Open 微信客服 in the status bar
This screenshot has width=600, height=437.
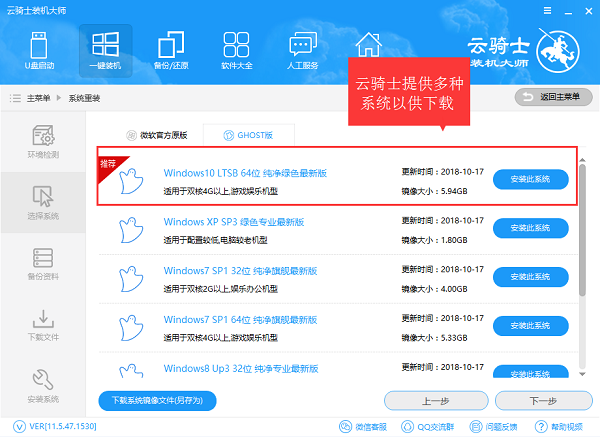[363, 427]
